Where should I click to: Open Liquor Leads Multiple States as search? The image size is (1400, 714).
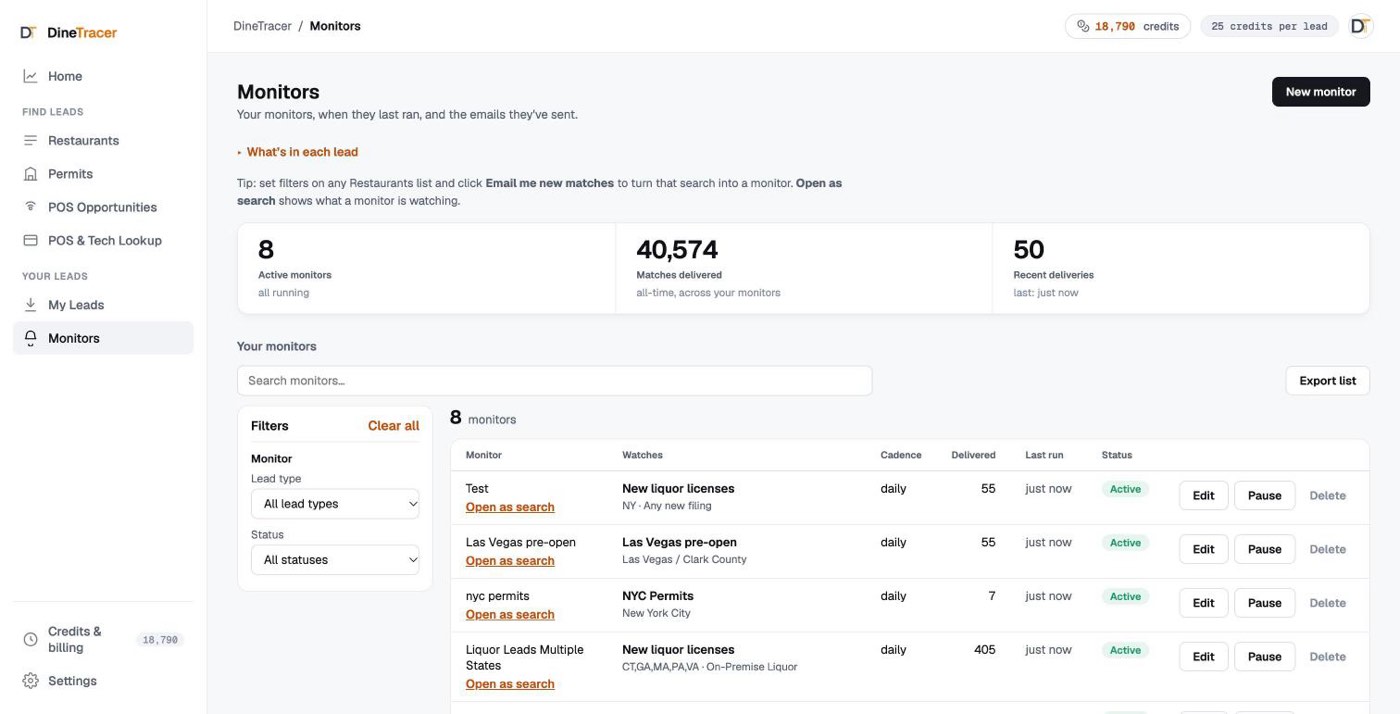tap(510, 684)
